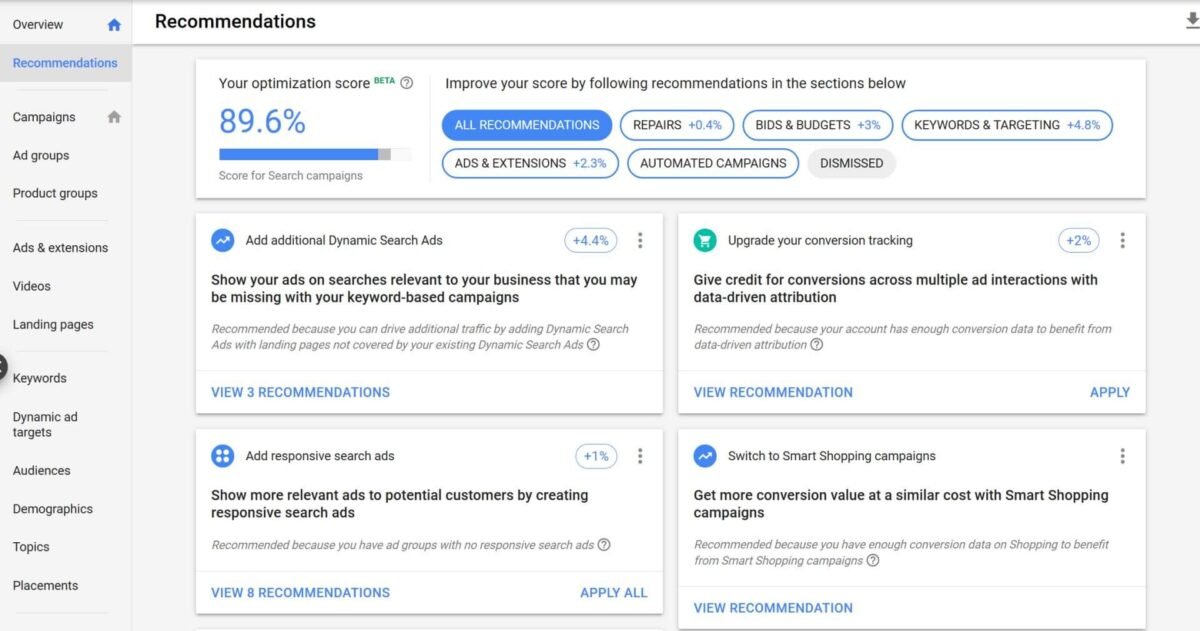Open Placements in sidebar
The image size is (1200, 631).
click(x=45, y=586)
